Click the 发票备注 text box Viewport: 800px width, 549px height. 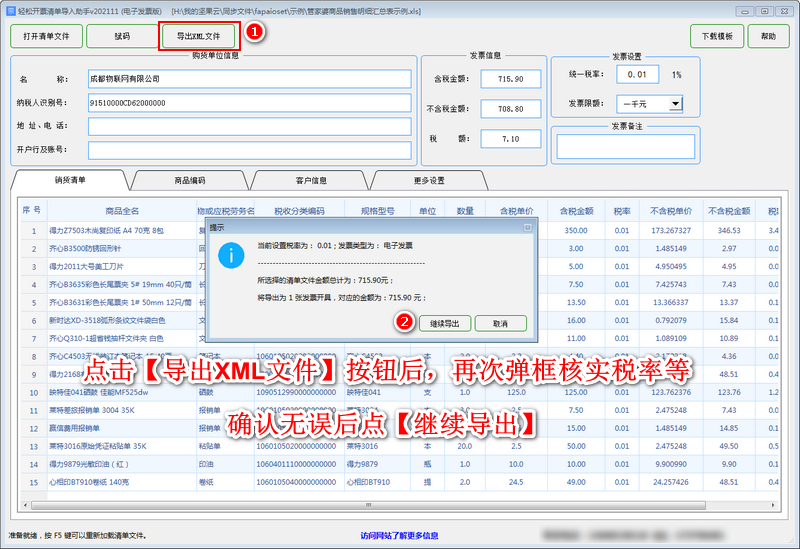click(626, 146)
